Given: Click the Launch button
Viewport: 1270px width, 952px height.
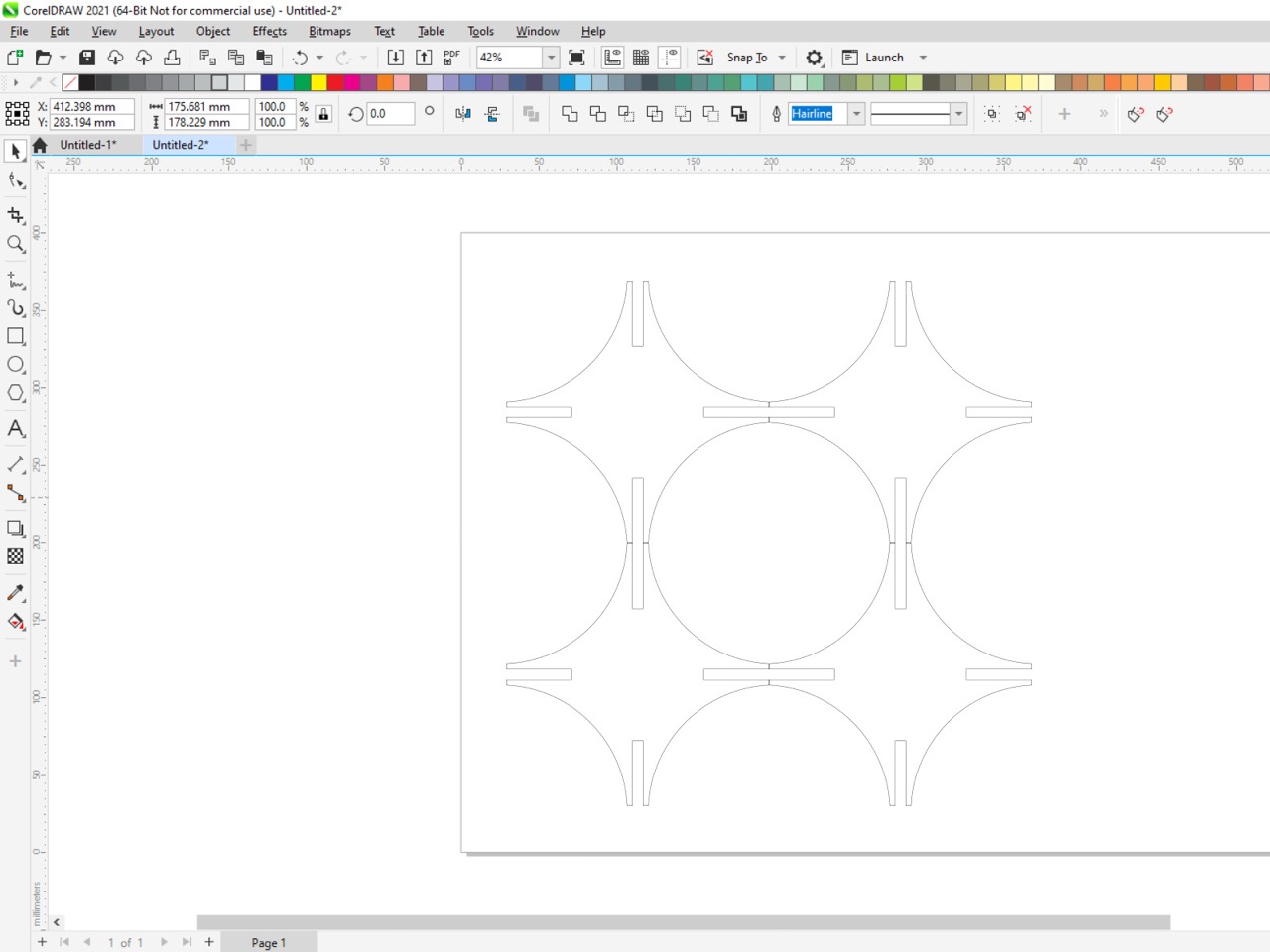Looking at the screenshot, I should point(873,58).
